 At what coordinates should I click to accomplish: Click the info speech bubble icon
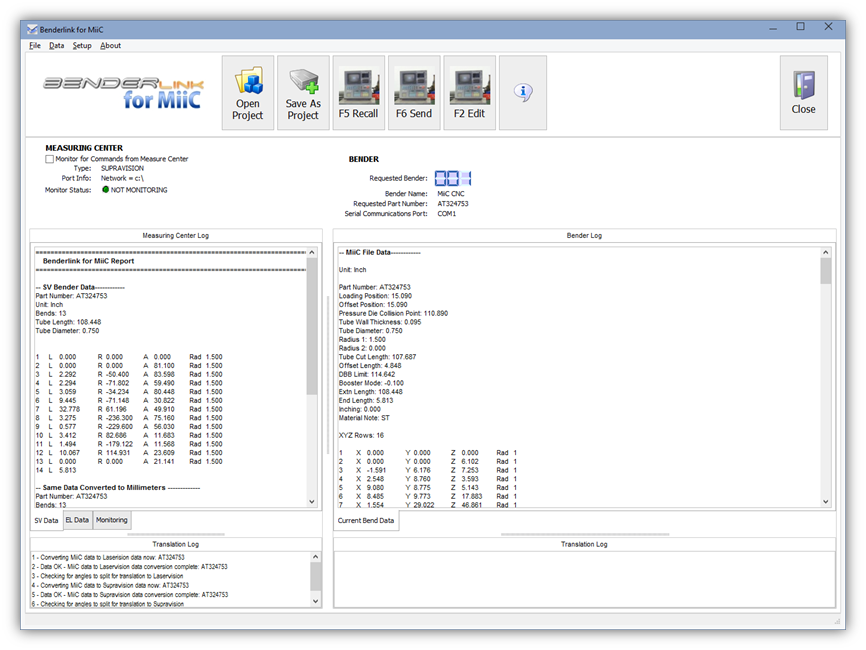tap(522, 92)
